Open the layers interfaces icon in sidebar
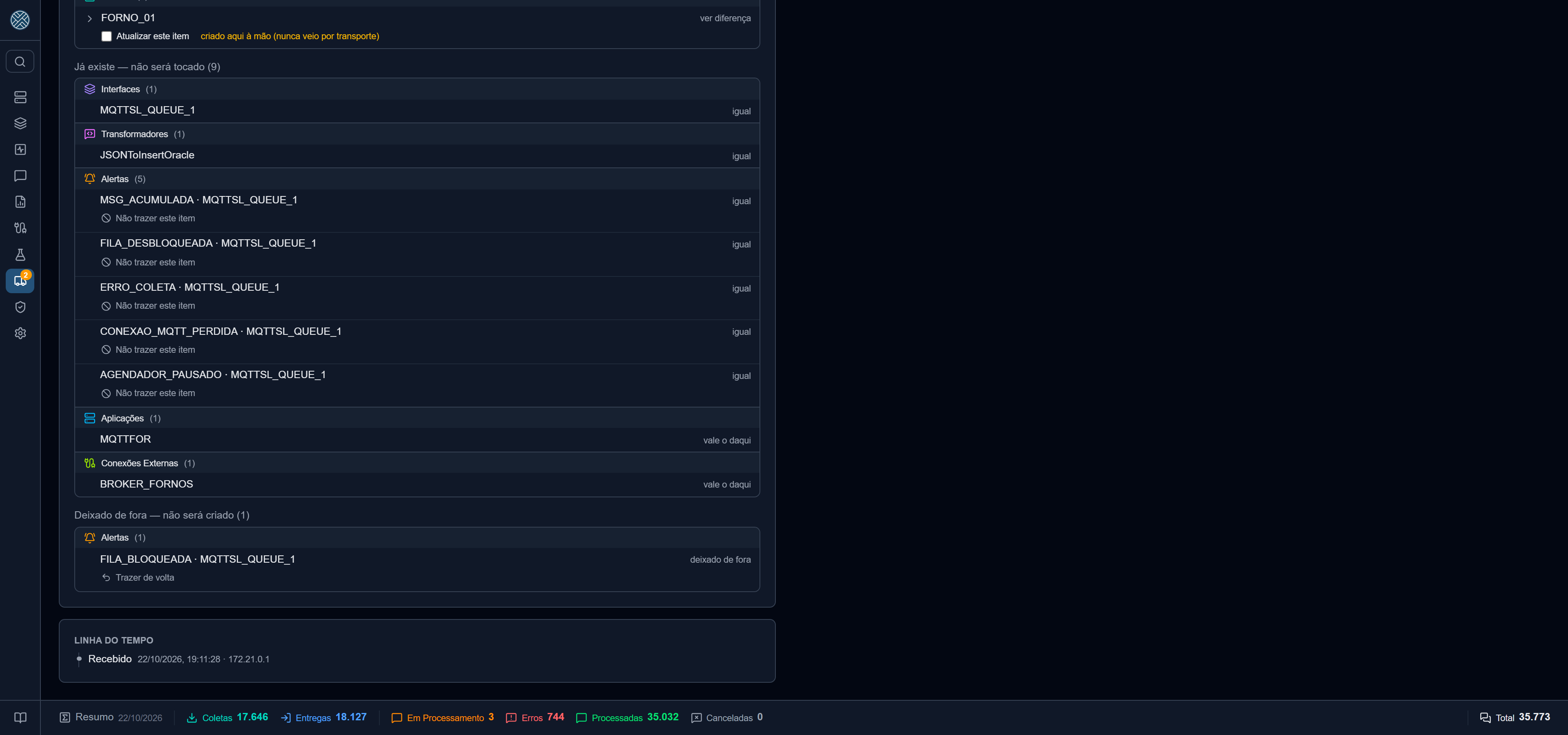Image resolution: width=1568 pixels, height=735 pixels. click(20, 123)
